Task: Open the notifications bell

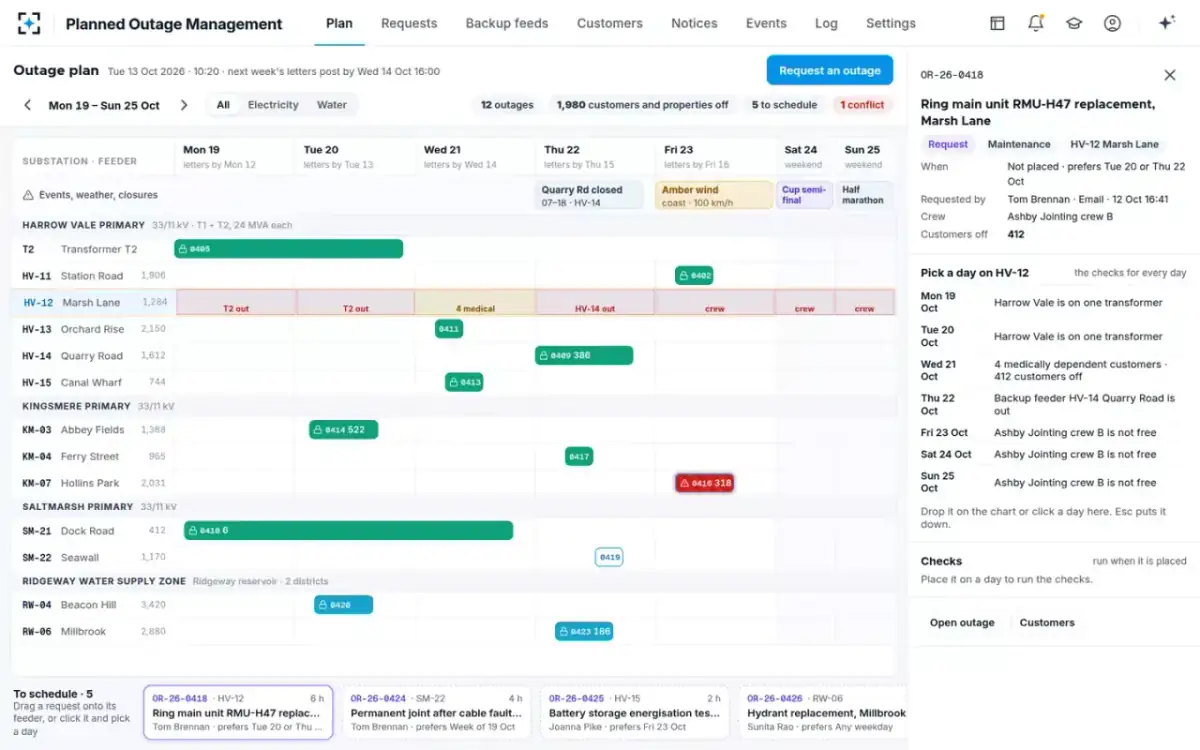Action: pos(1036,23)
